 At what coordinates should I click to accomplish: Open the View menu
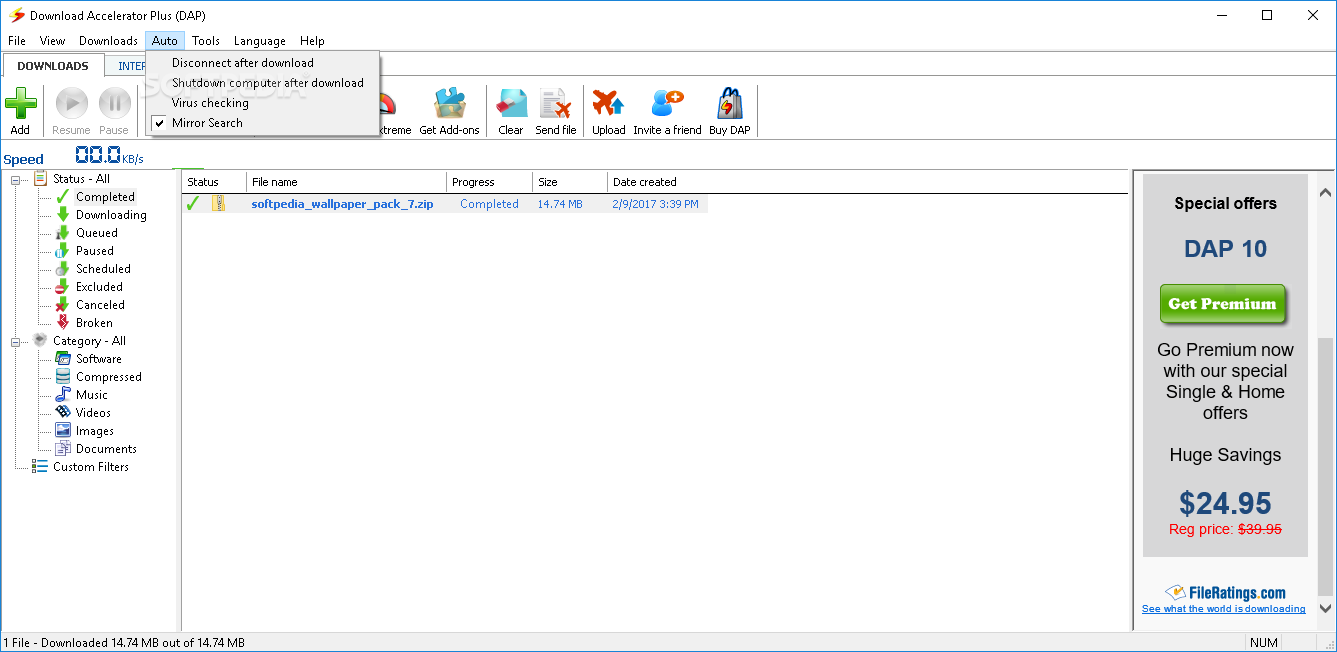(52, 41)
